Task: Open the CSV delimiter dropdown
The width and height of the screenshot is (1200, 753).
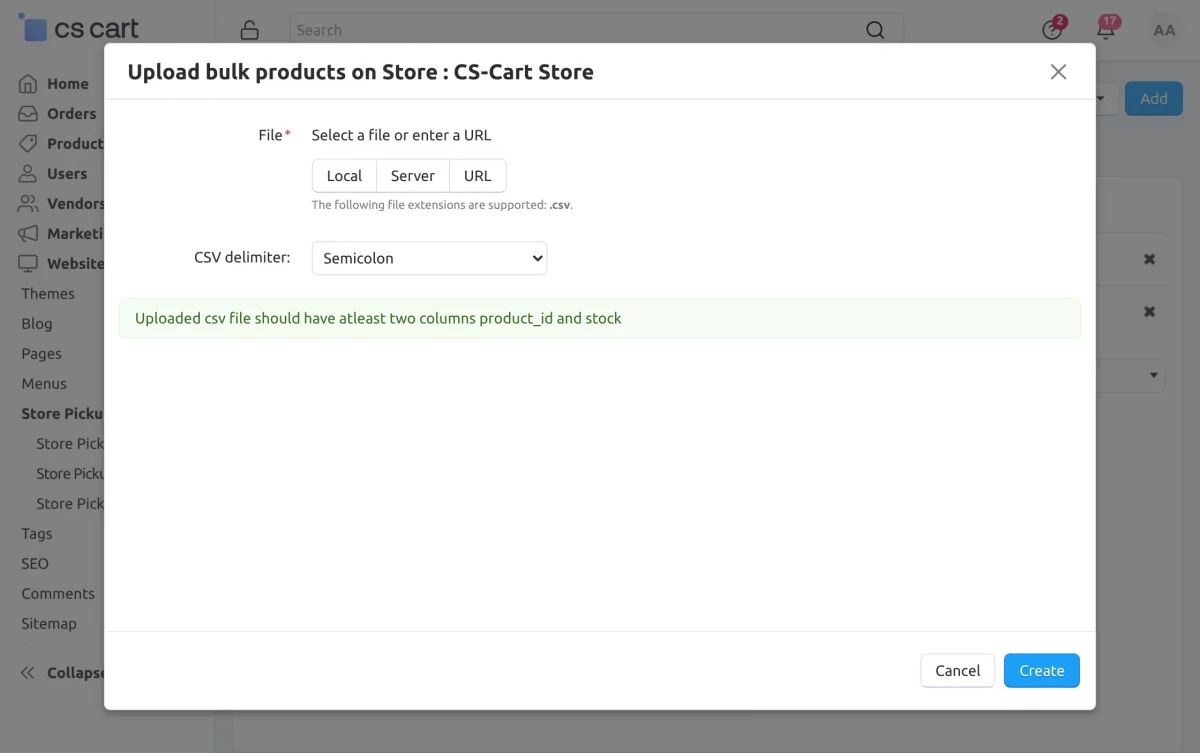Action: pos(429,258)
